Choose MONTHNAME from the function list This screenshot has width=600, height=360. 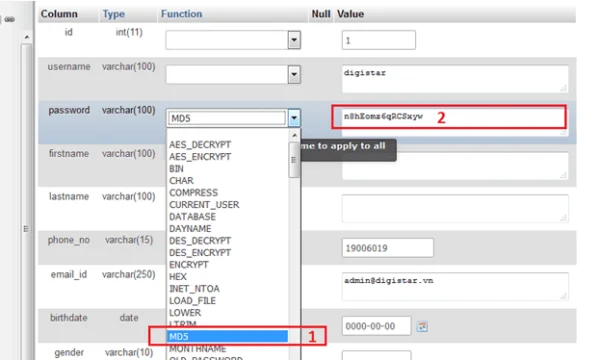(x=198, y=349)
